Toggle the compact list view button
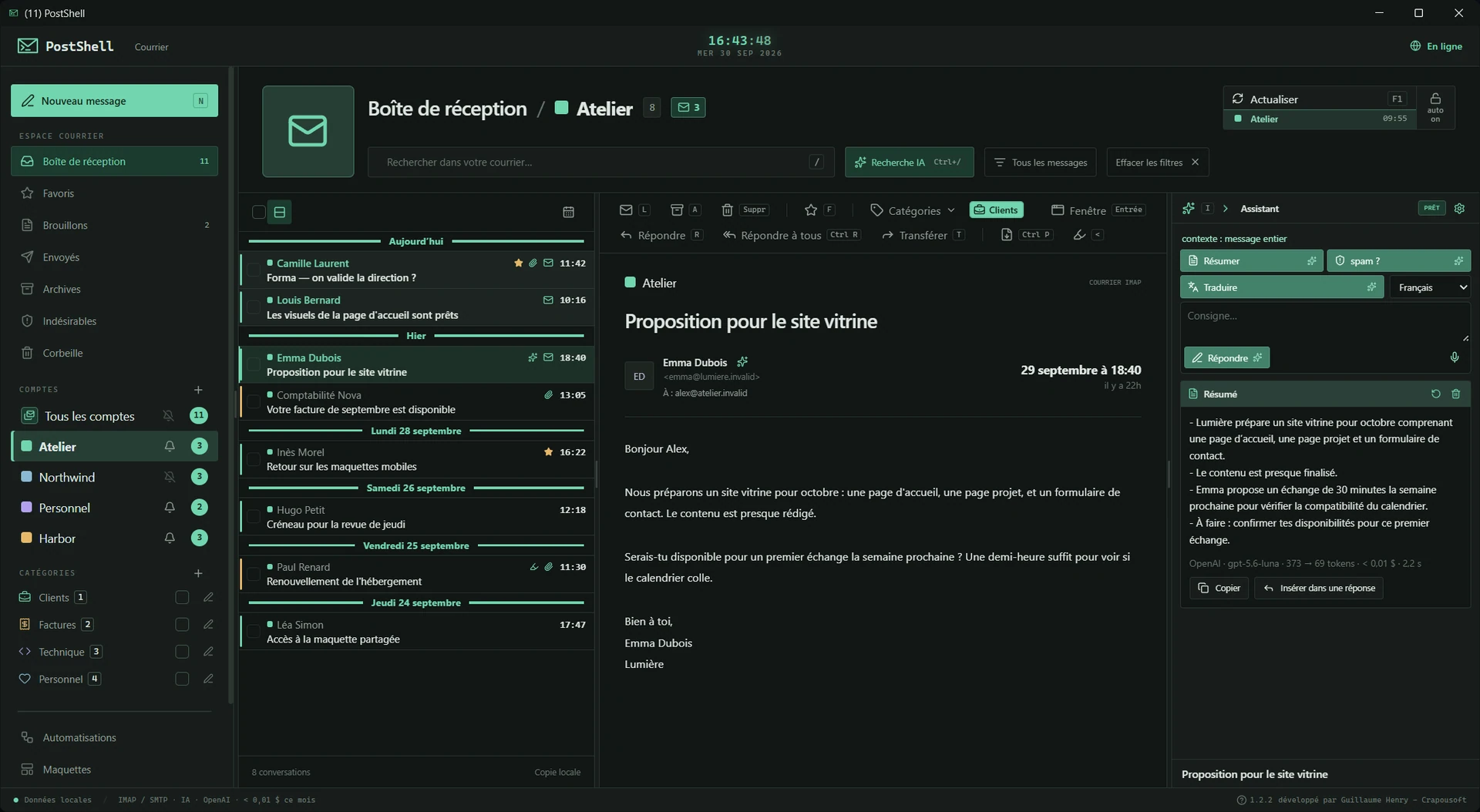Image resolution: width=1480 pixels, height=812 pixels. [280, 212]
